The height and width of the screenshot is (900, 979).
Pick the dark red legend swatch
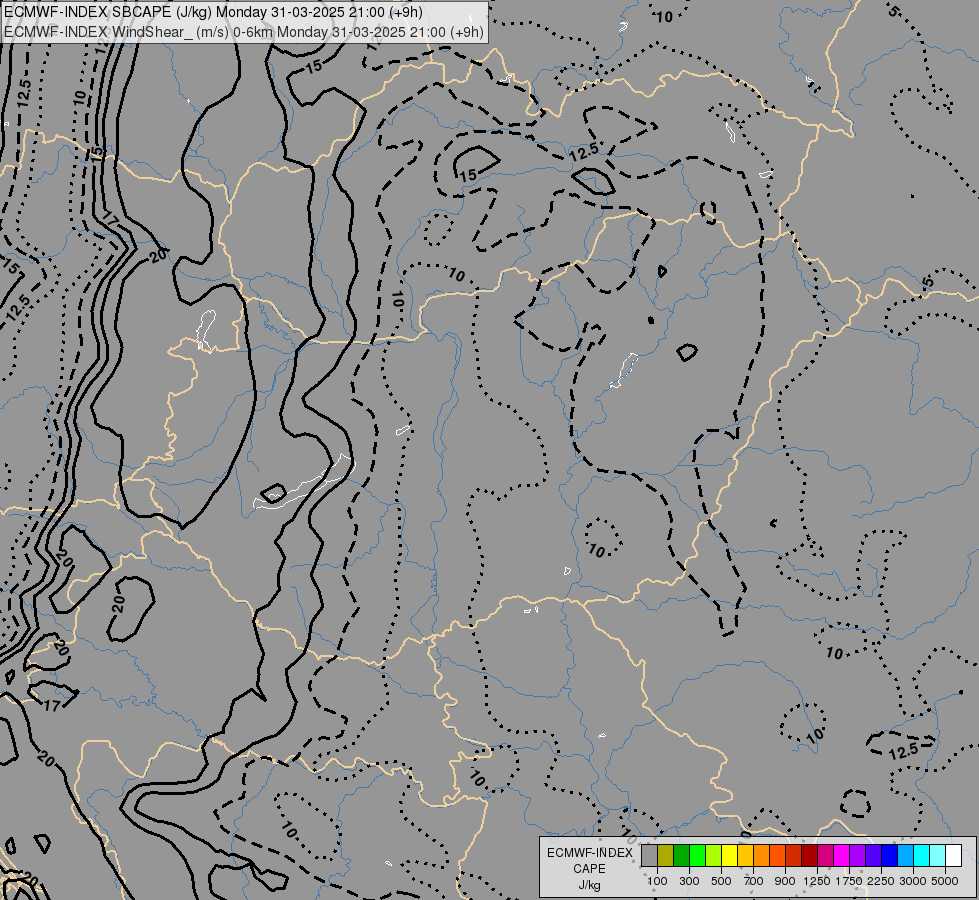coord(810,855)
